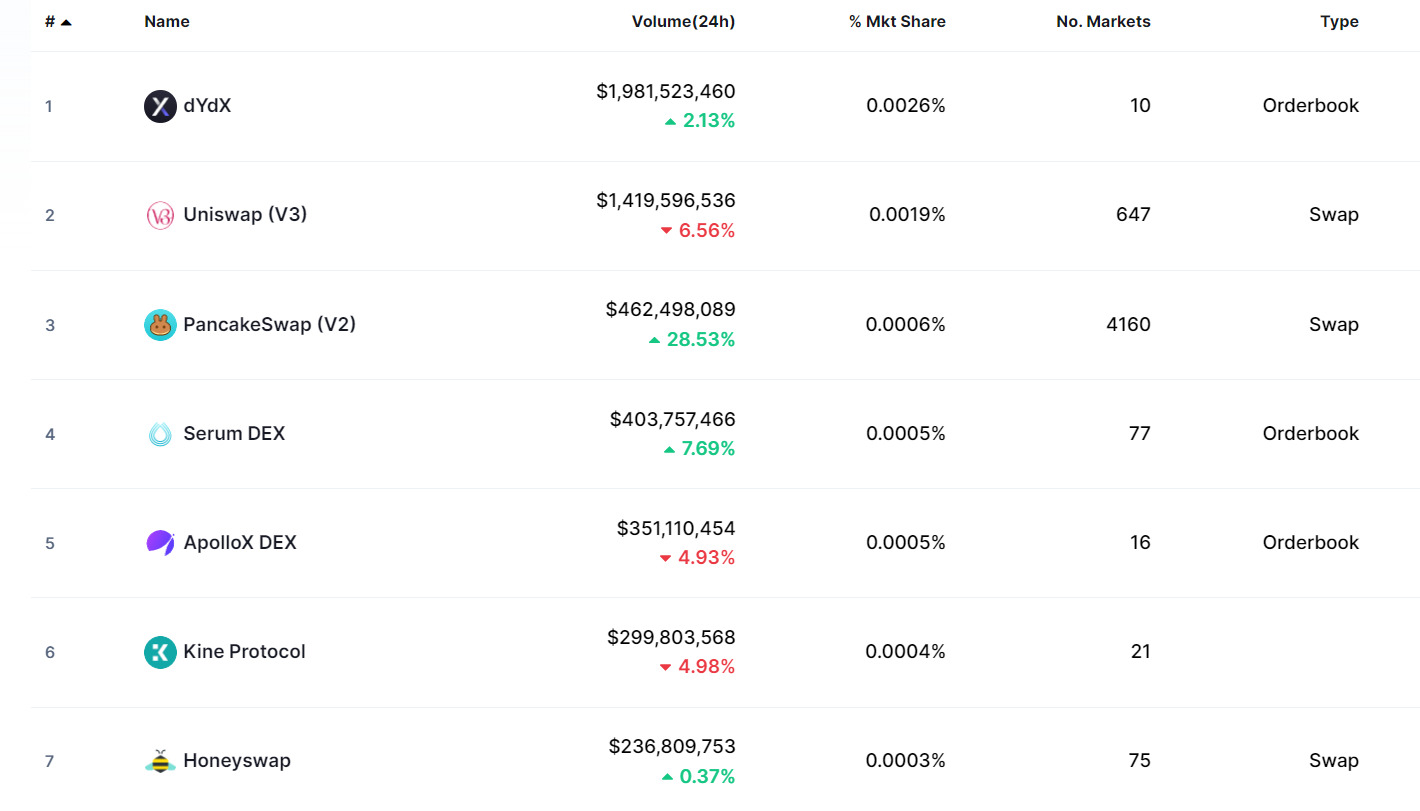The image size is (1420, 811).
Task: Select Kine Protocol volume $299,803,568
Action: point(671,637)
